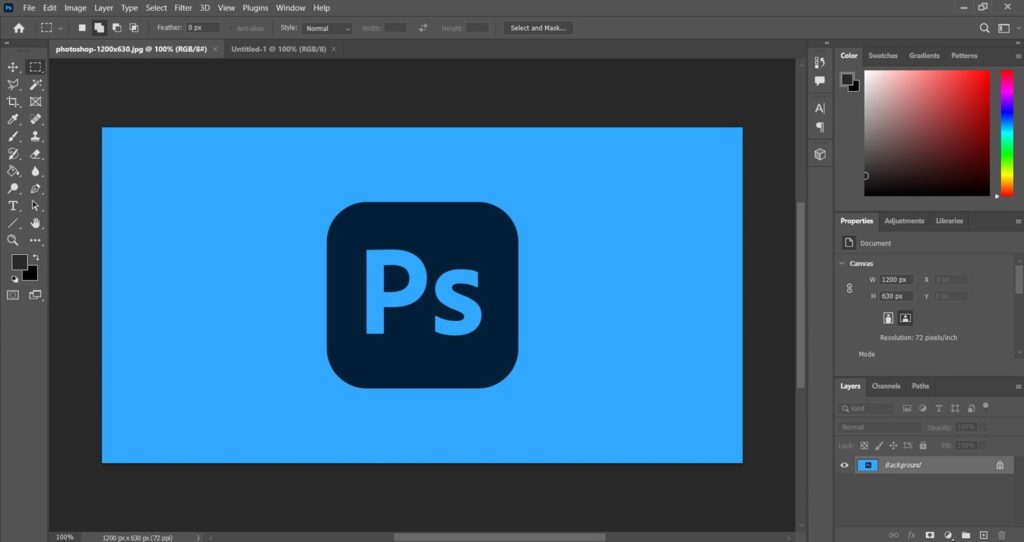Click the Magic Wand tool
Viewport: 1024px width, 542px height.
coord(36,84)
